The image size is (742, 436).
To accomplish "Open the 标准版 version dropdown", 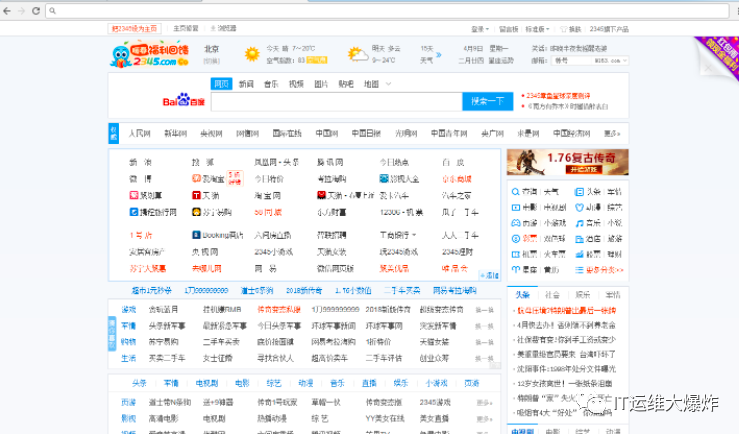I will (537, 29).
